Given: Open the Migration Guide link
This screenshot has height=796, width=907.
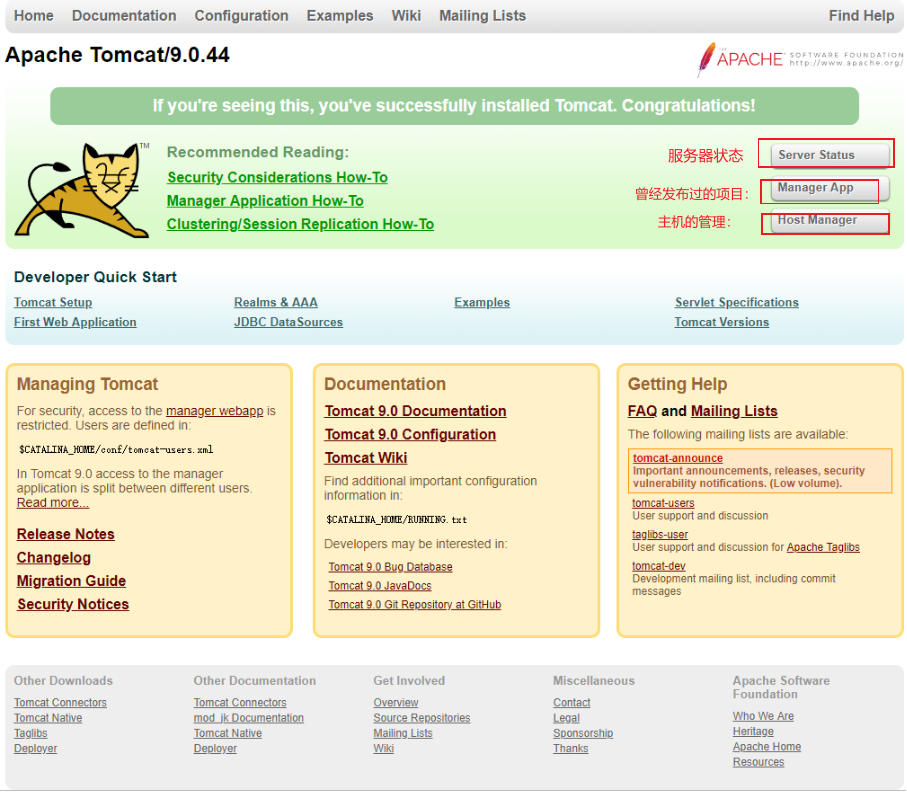Looking at the screenshot, I should [71, 581].
